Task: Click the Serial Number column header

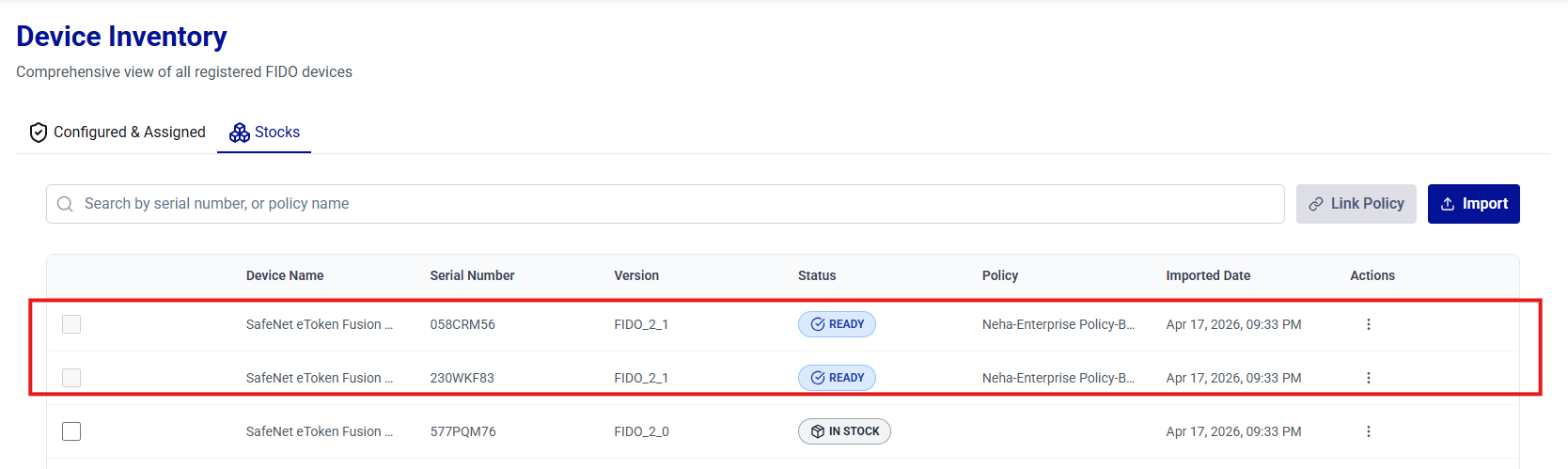Action: coord(472,275)
